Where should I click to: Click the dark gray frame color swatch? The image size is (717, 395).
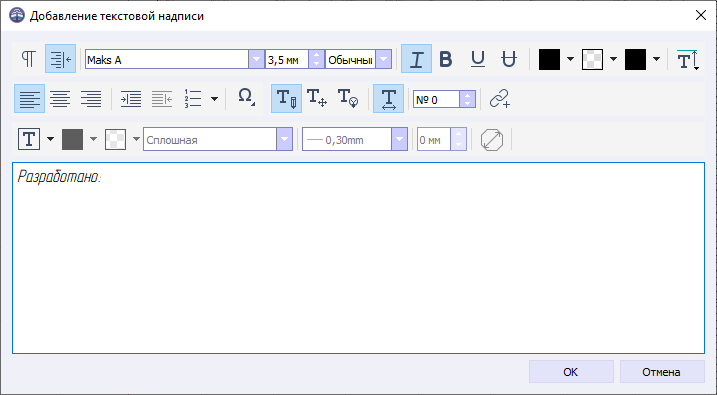72,139
